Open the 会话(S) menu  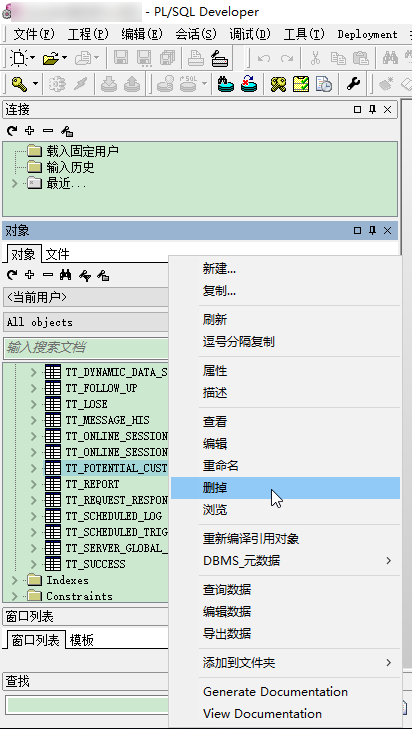click(x=196, y=34)
